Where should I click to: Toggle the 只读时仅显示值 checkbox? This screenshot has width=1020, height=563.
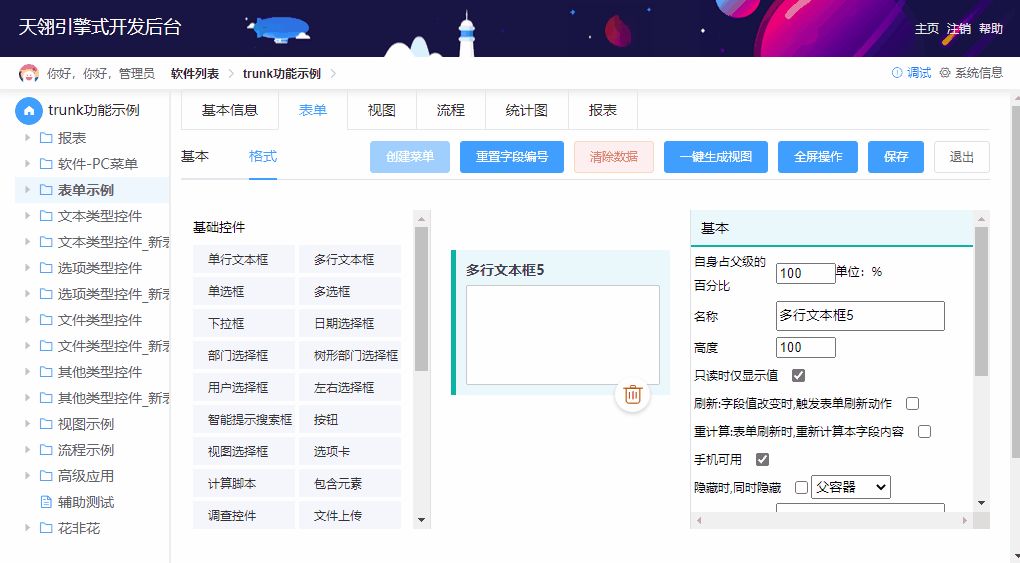tap(798, 376)
